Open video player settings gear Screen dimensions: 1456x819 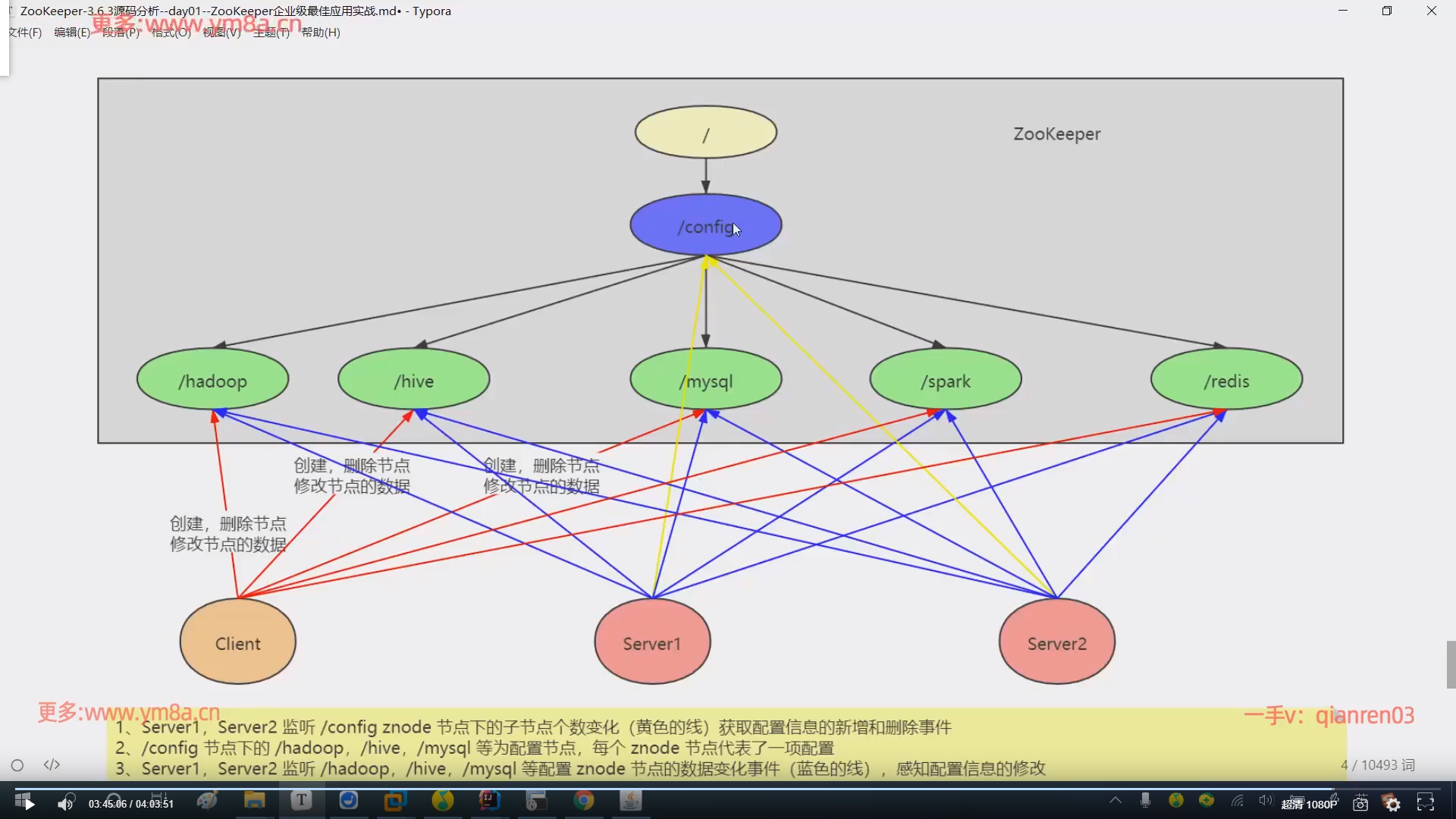1392,804
